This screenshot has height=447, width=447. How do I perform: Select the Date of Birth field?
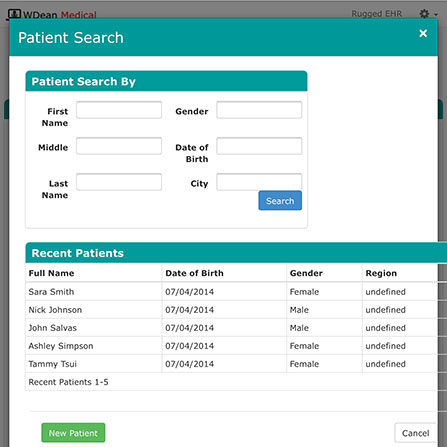259,146
